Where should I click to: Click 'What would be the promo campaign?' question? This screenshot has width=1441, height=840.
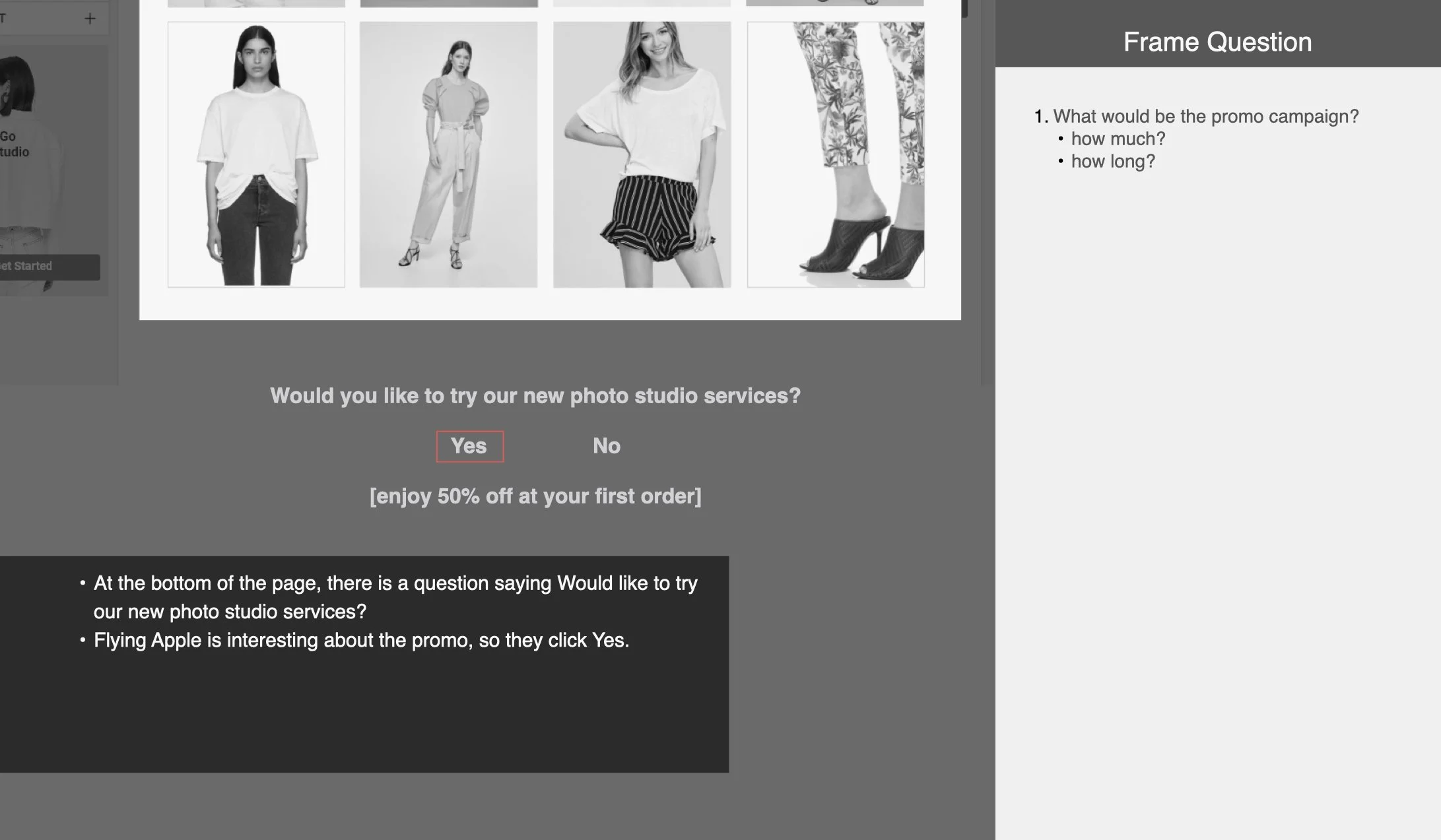click(1205, 117)
